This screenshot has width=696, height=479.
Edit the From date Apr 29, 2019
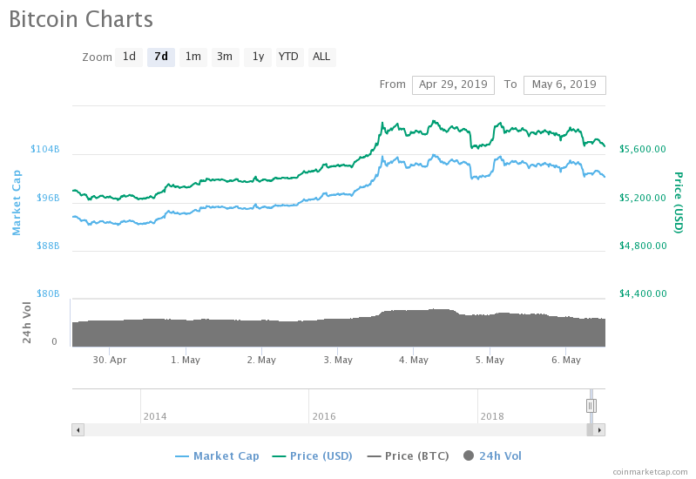tap(453, 85)
